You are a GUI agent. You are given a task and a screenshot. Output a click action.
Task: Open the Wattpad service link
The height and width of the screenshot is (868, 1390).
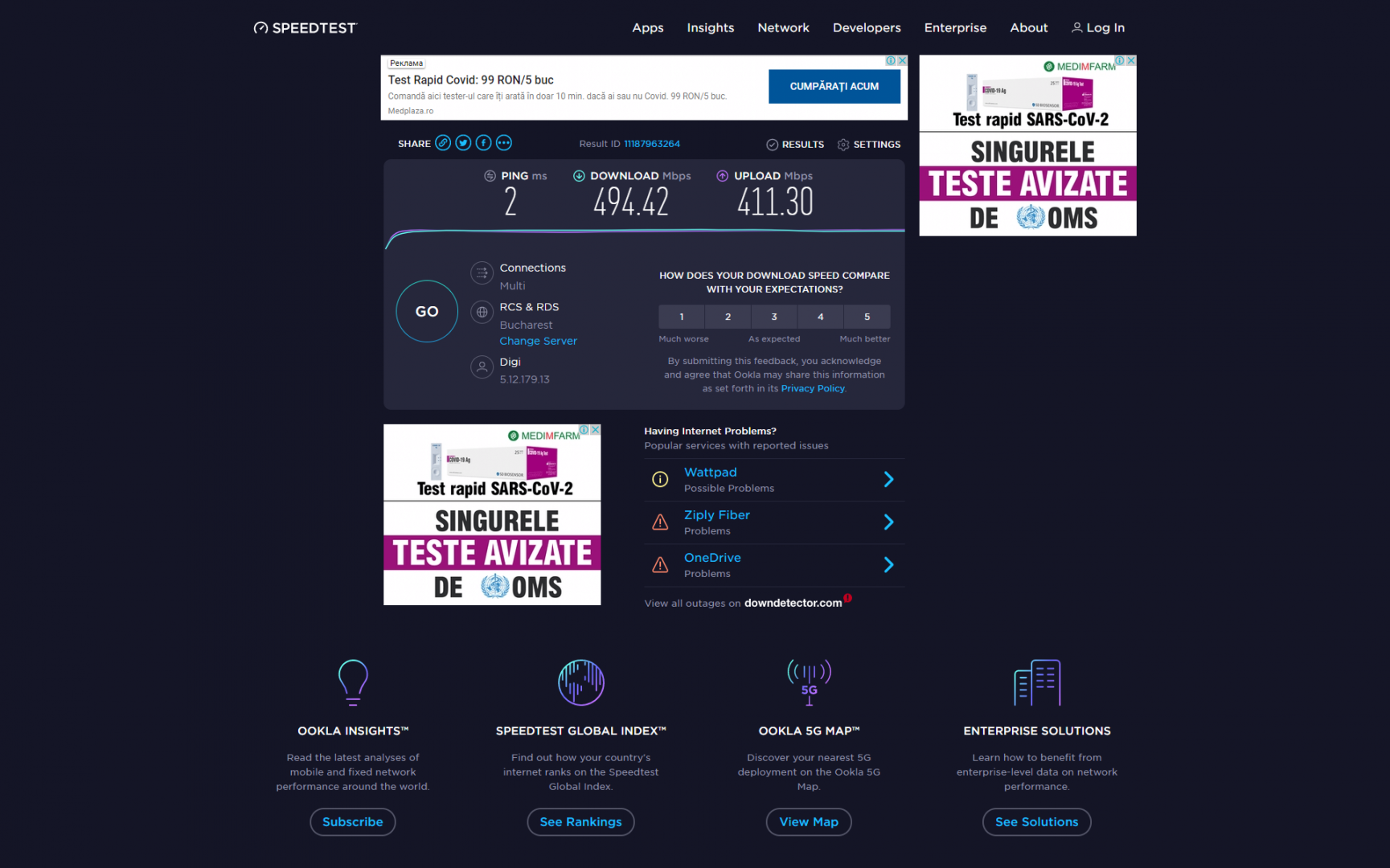pyautogui.click(x=711, y=473)
